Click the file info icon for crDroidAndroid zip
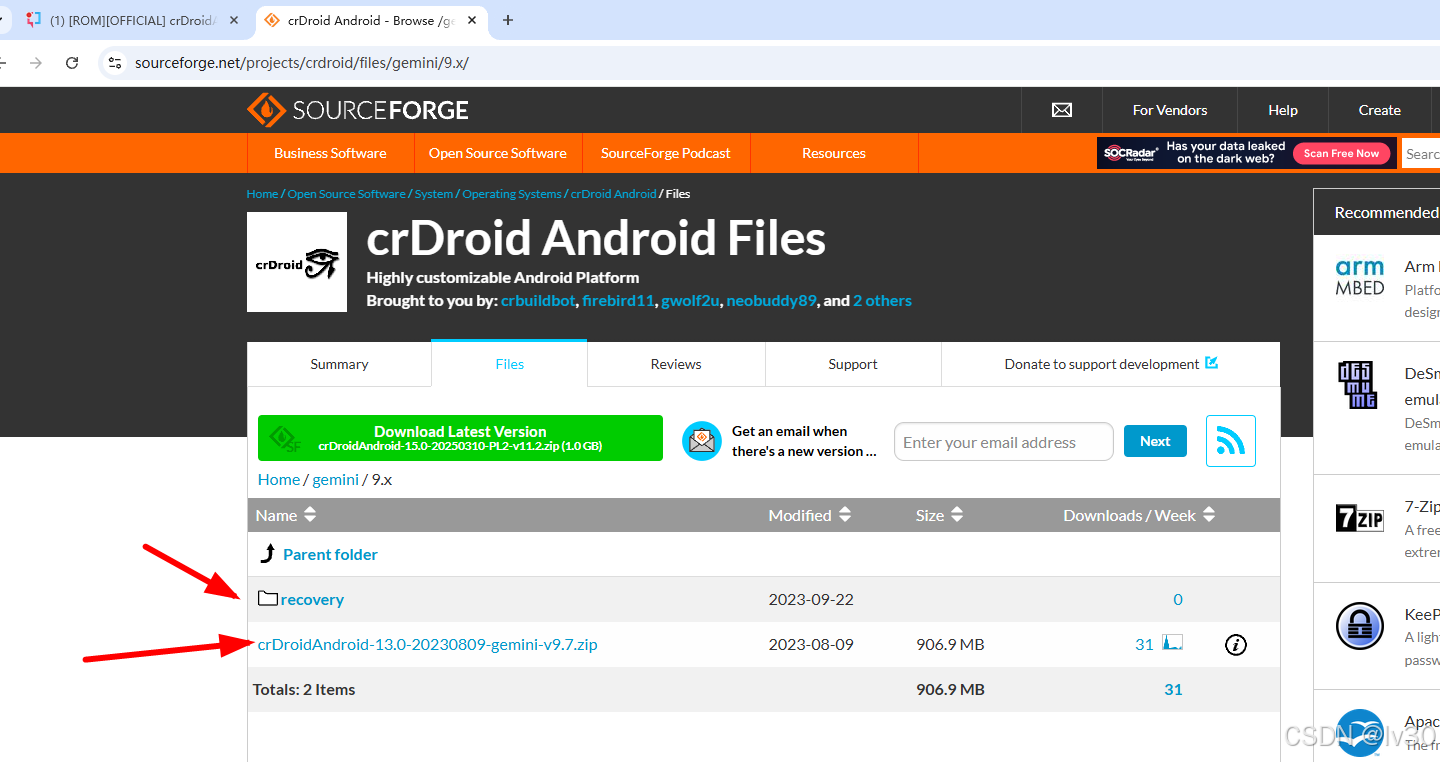 [1236, 645]
